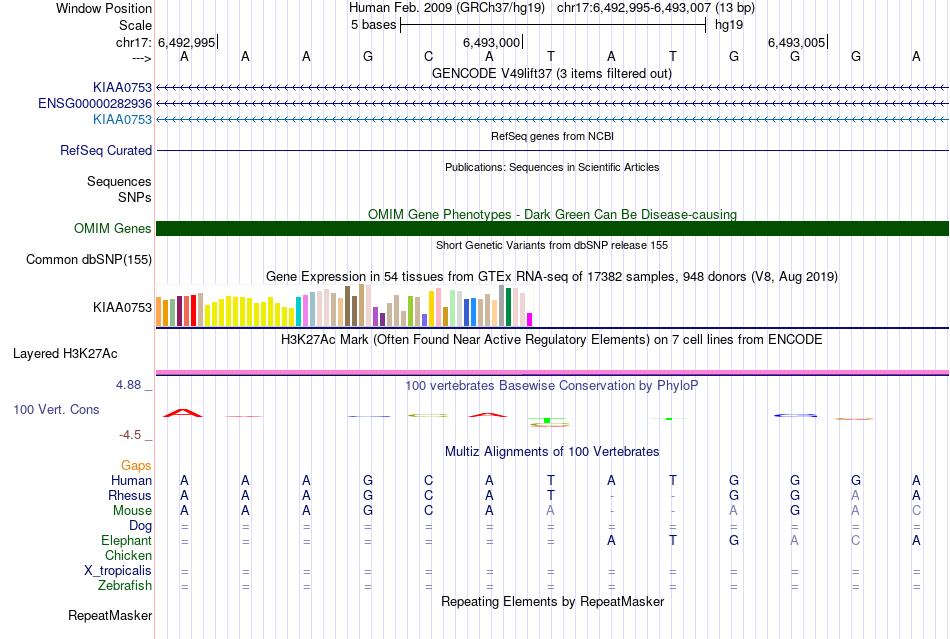Open RefSeq genes from NCBI title
Image resolution: width=950 pixels, height=639 pixels.
coord(552,136)
